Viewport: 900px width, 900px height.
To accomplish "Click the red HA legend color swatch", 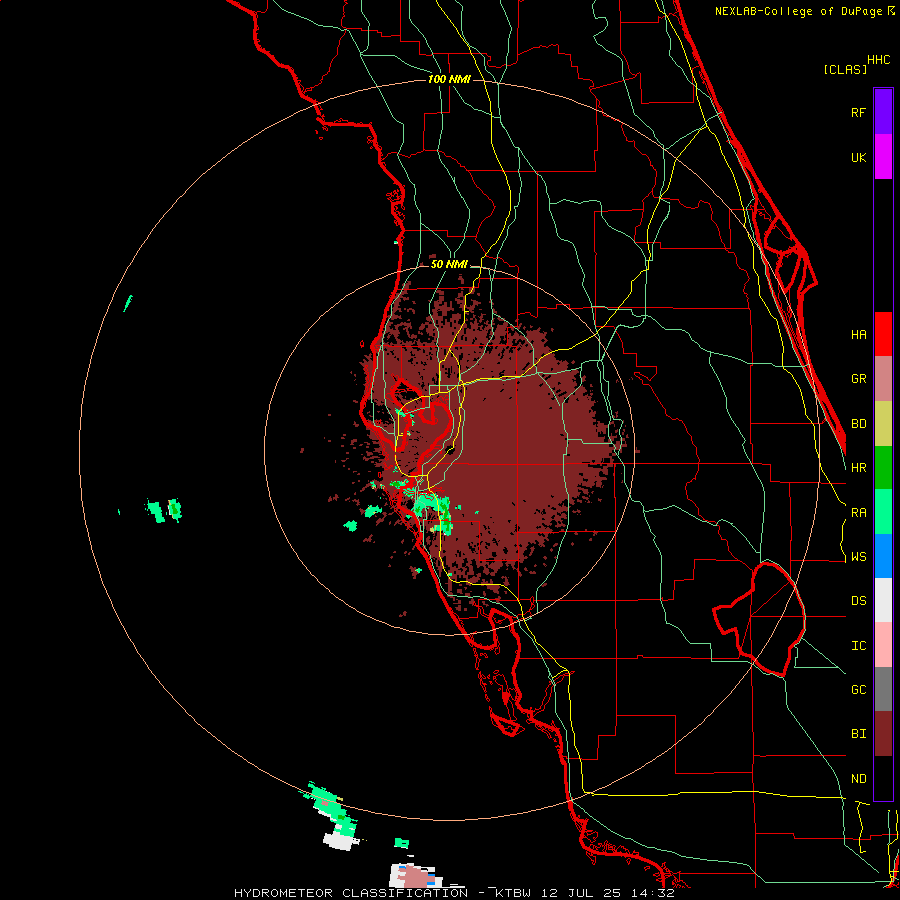I will pyautogui.click(x=883, y=334).
